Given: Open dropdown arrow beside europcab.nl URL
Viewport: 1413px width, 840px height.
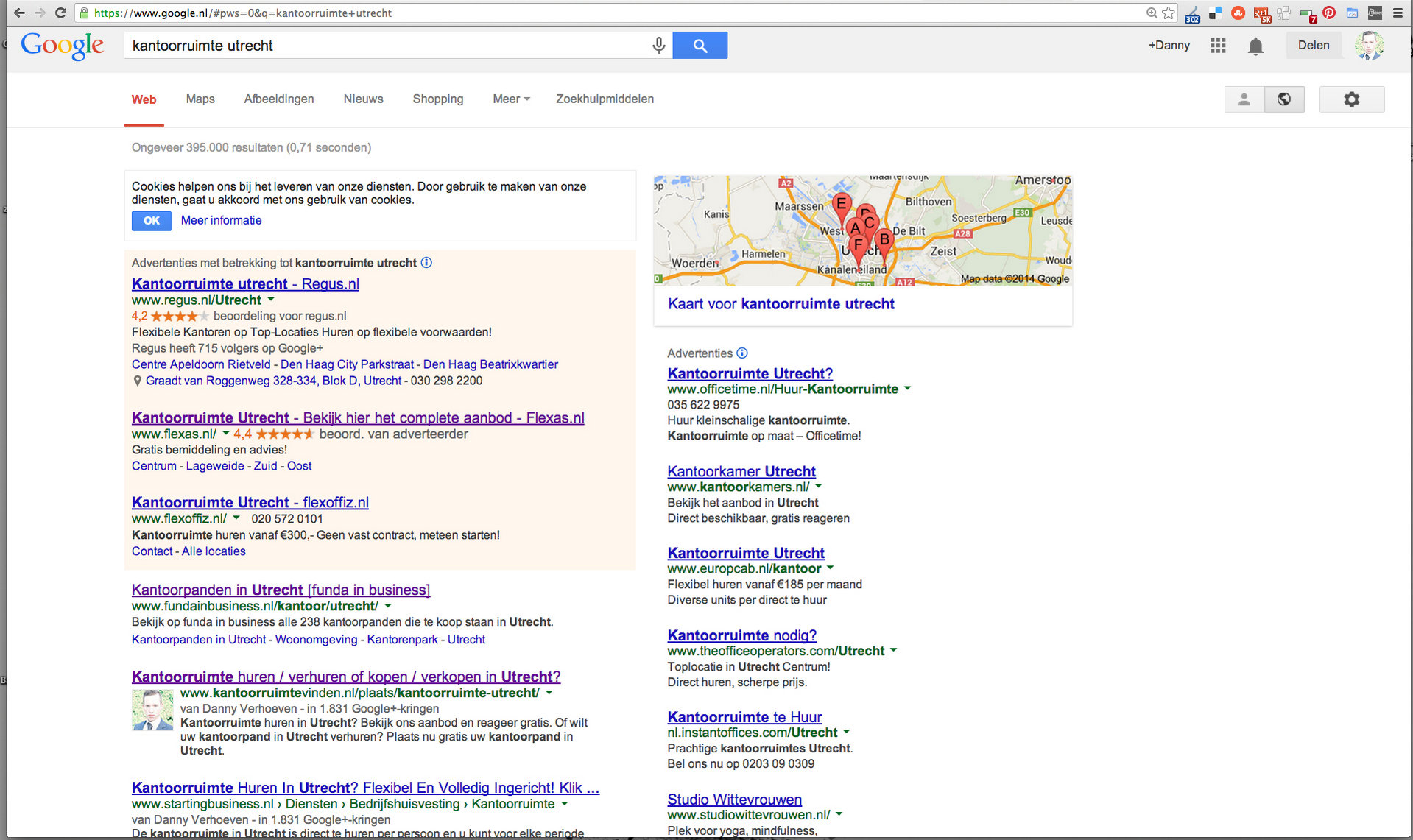Looking at the screenshot, I should 831,568.
